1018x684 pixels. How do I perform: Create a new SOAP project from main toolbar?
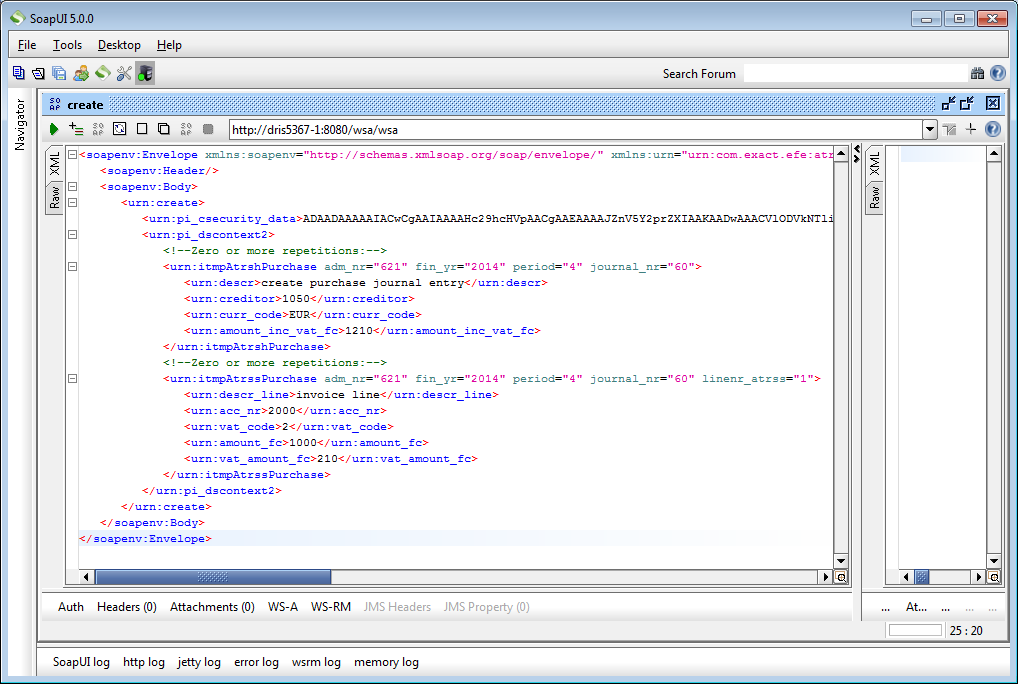pos(18,73)
